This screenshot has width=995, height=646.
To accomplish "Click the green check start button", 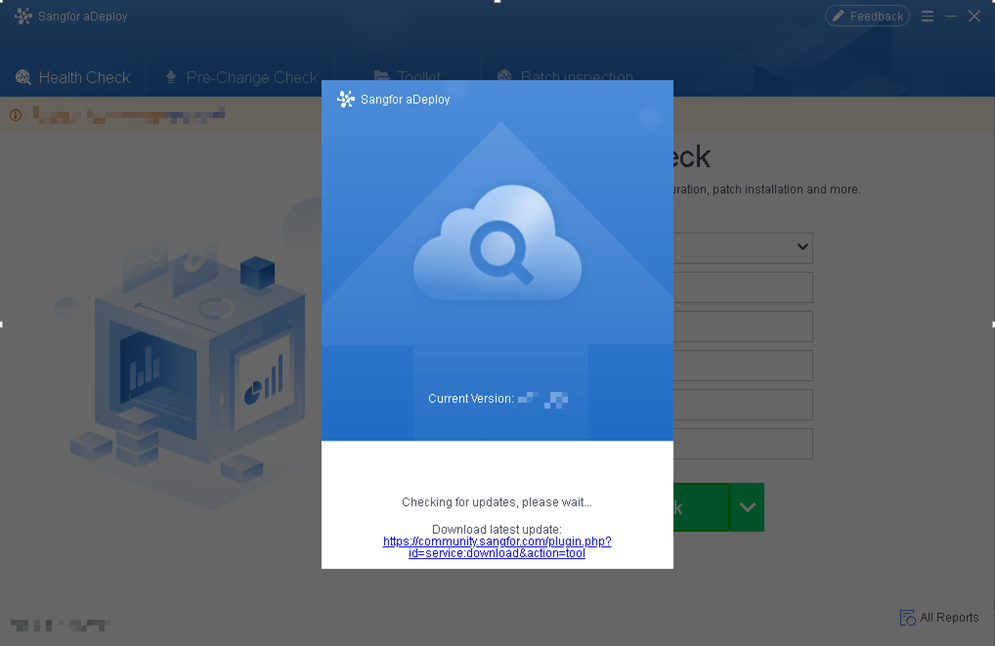I will point(701,507).
